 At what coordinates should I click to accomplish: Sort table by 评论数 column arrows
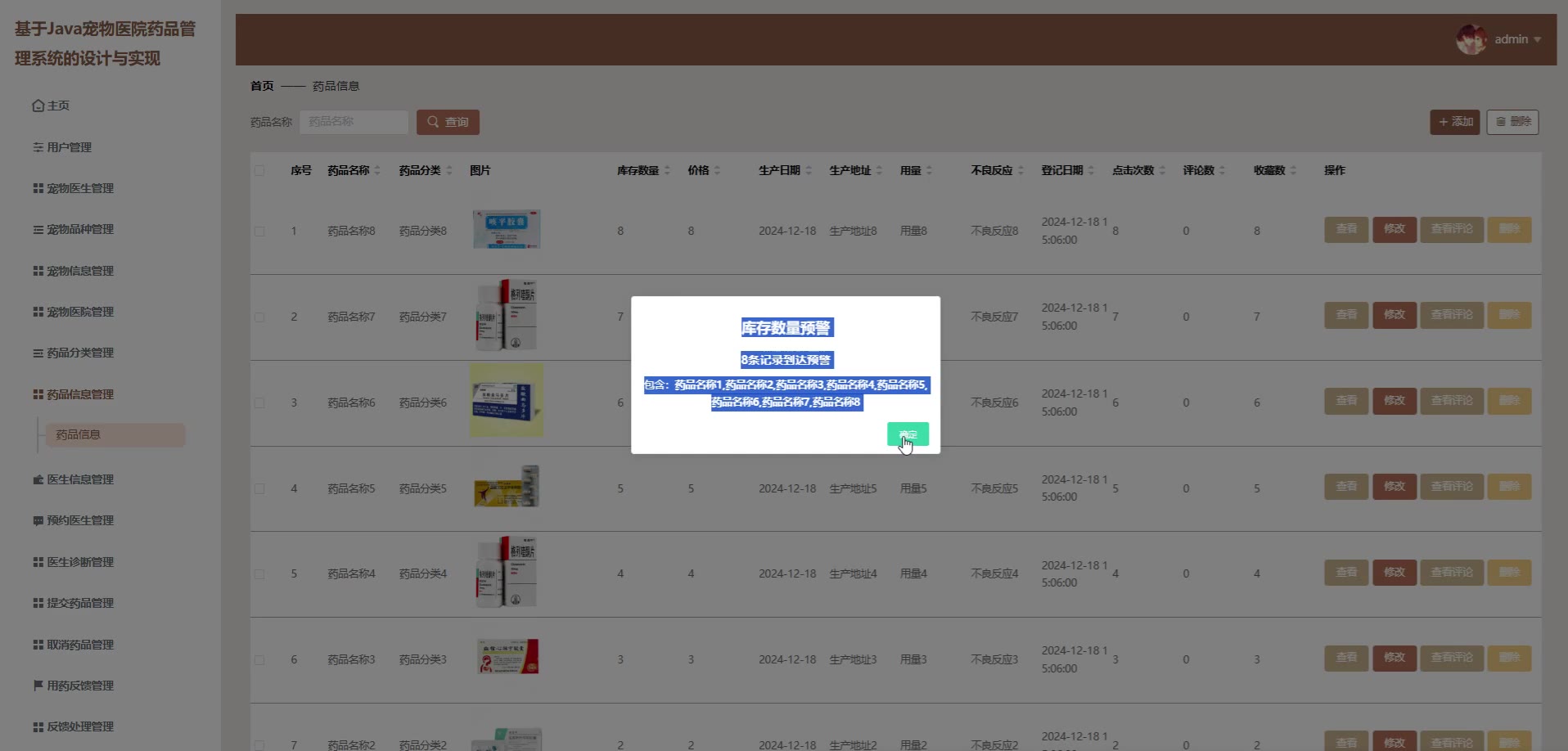pos(1222,170)
